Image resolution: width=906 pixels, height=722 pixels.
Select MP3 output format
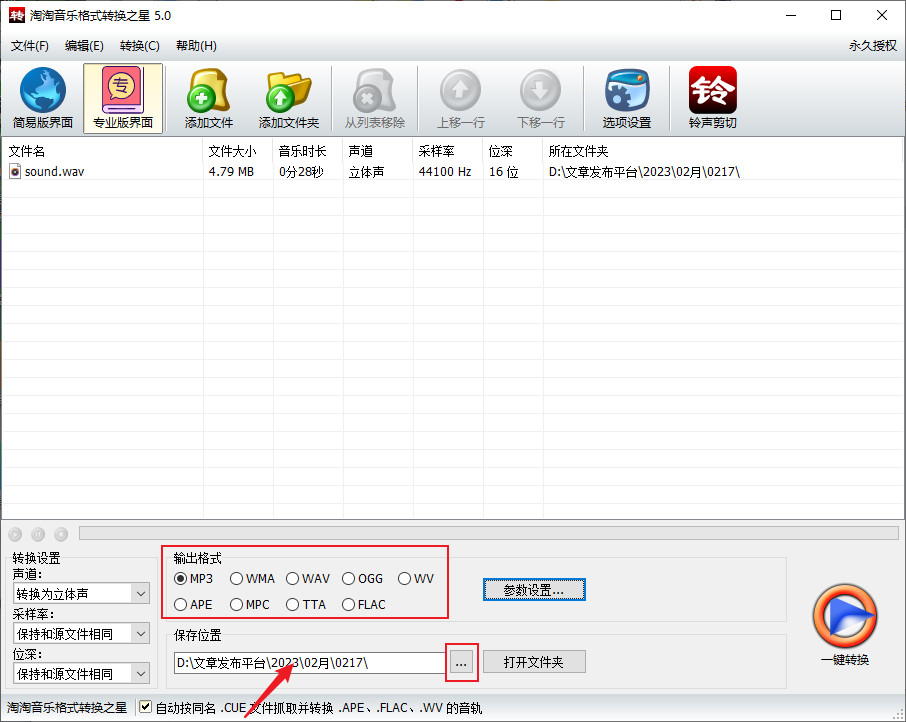coord(194,578)
